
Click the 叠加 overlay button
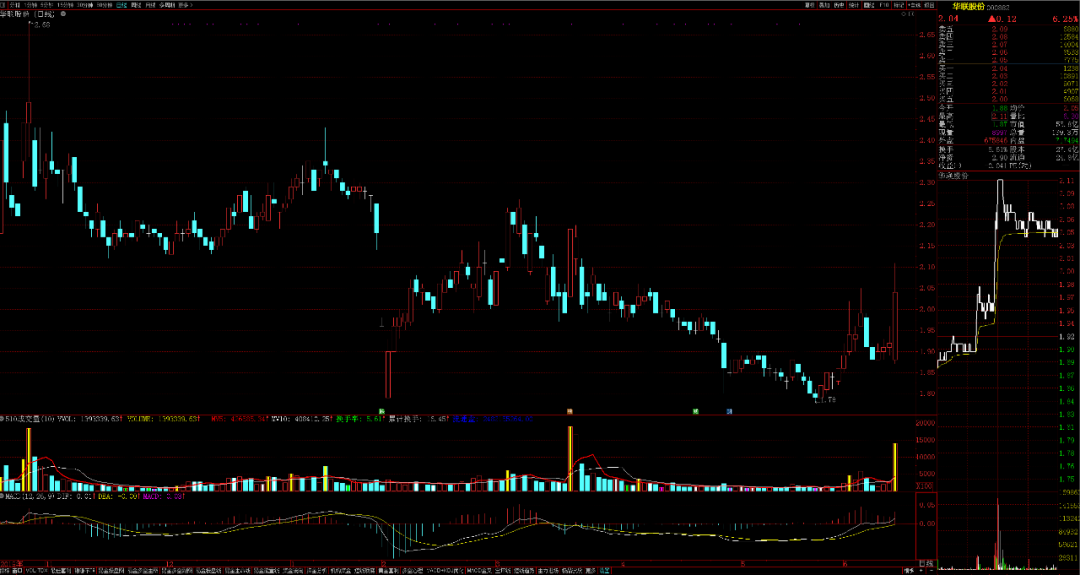pyautogui.click(x=824, y=5)
